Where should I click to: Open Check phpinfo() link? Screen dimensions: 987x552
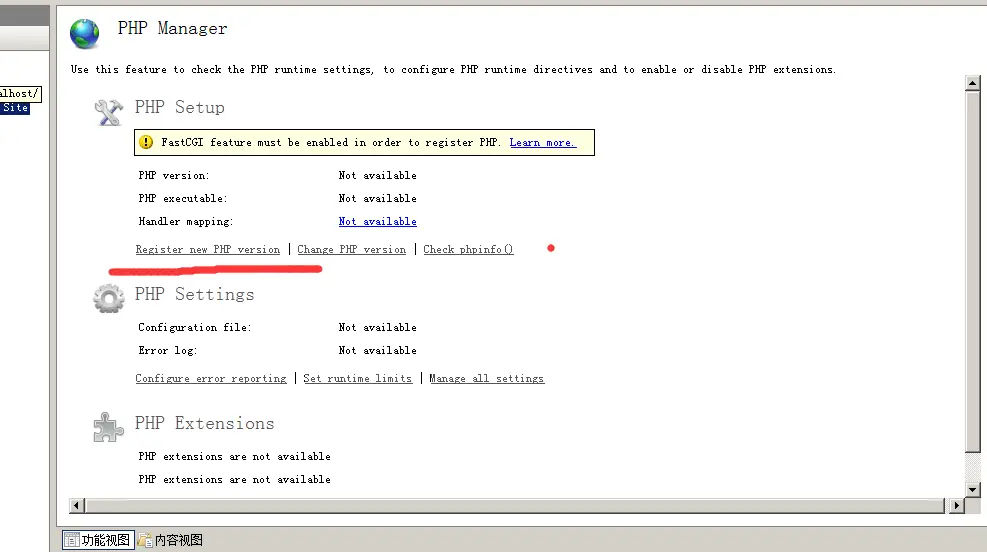click(468, 250)
